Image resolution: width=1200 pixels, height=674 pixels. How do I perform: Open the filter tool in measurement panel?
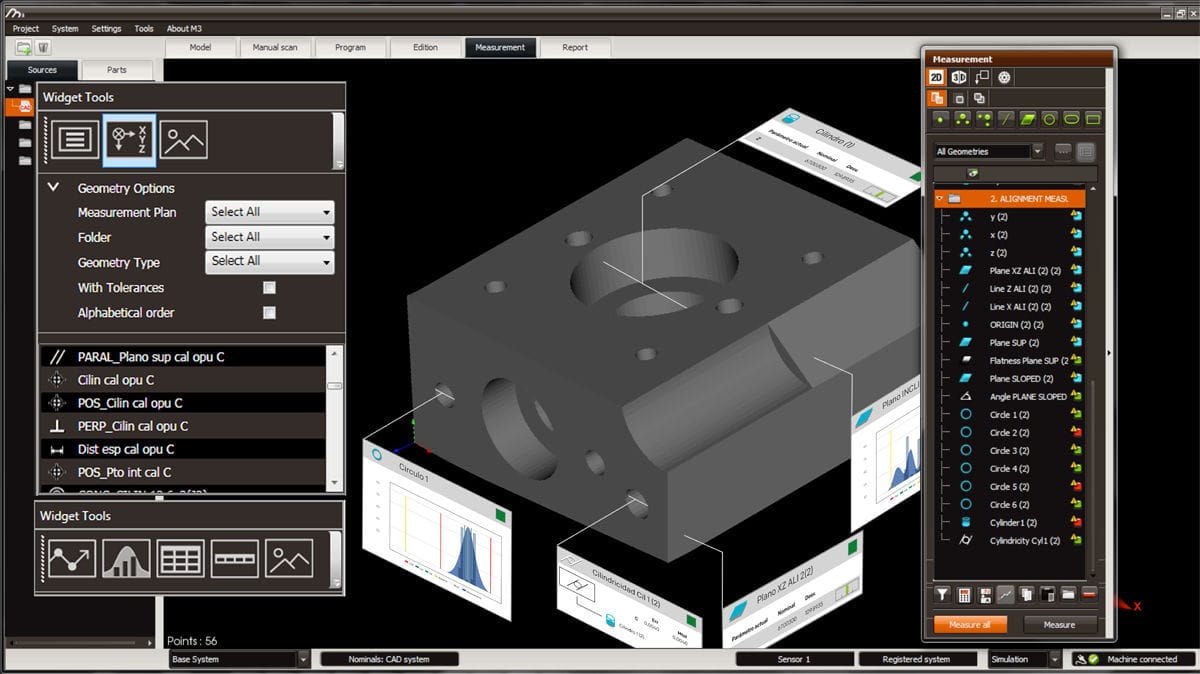[942, 595]
